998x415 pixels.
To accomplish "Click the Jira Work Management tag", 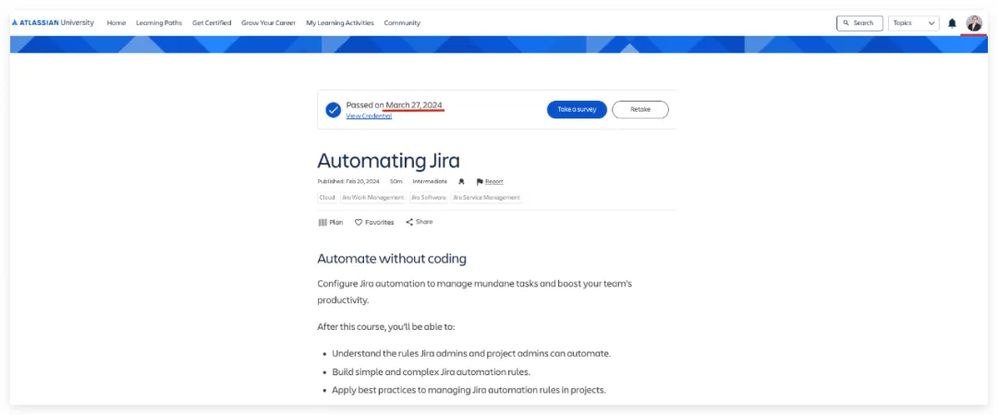I will pyautogui.click(x=373, y=197).
